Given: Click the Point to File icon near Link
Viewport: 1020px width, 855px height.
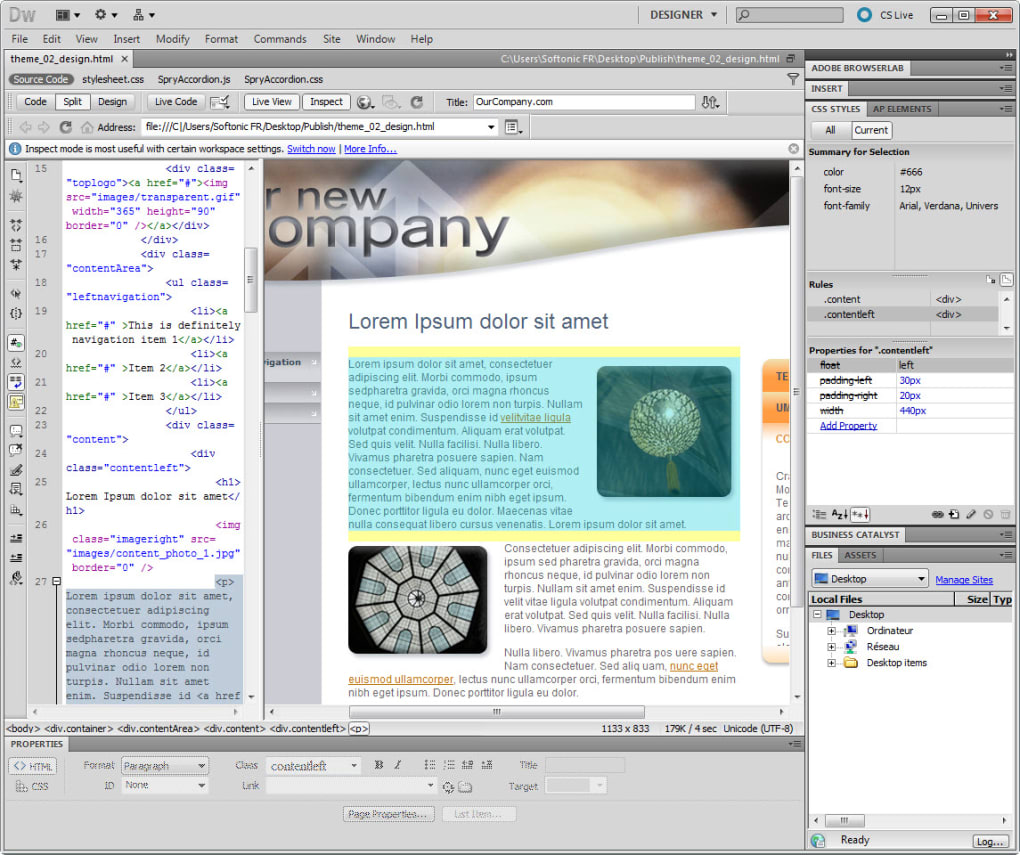Looking at the screenshot, I should click(x=448, y=787).
